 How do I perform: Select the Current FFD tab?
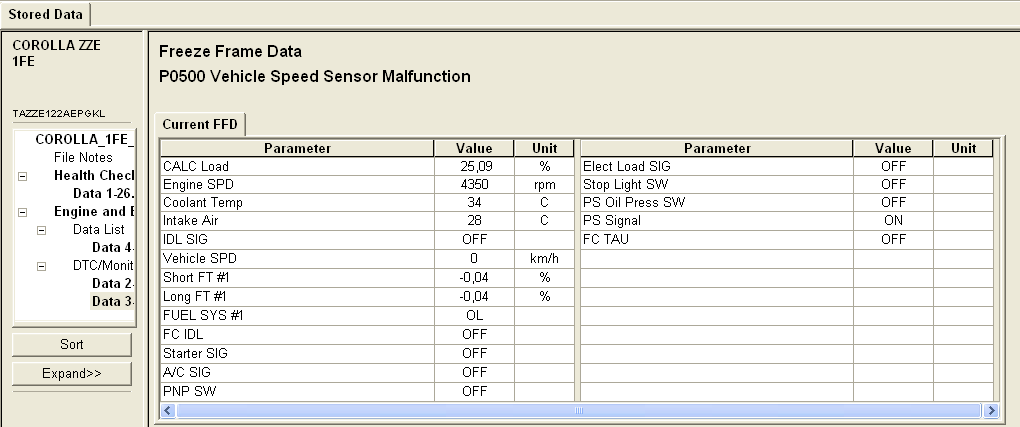pos(200,124)
